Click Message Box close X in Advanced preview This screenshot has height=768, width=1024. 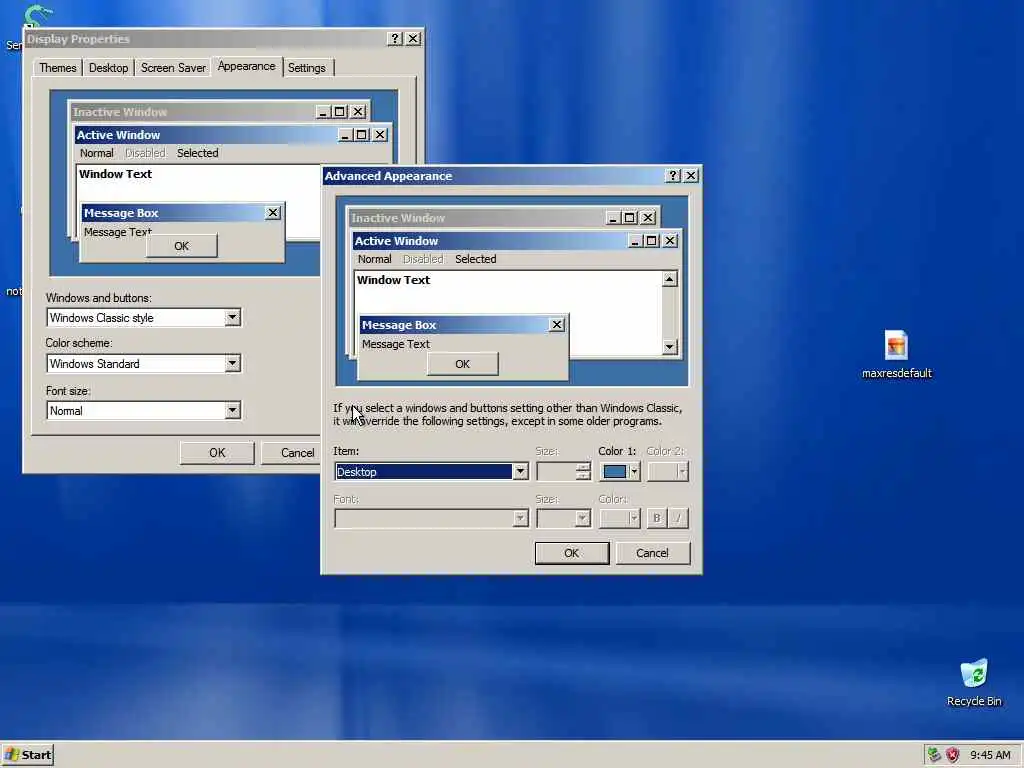tap(556, 325)
